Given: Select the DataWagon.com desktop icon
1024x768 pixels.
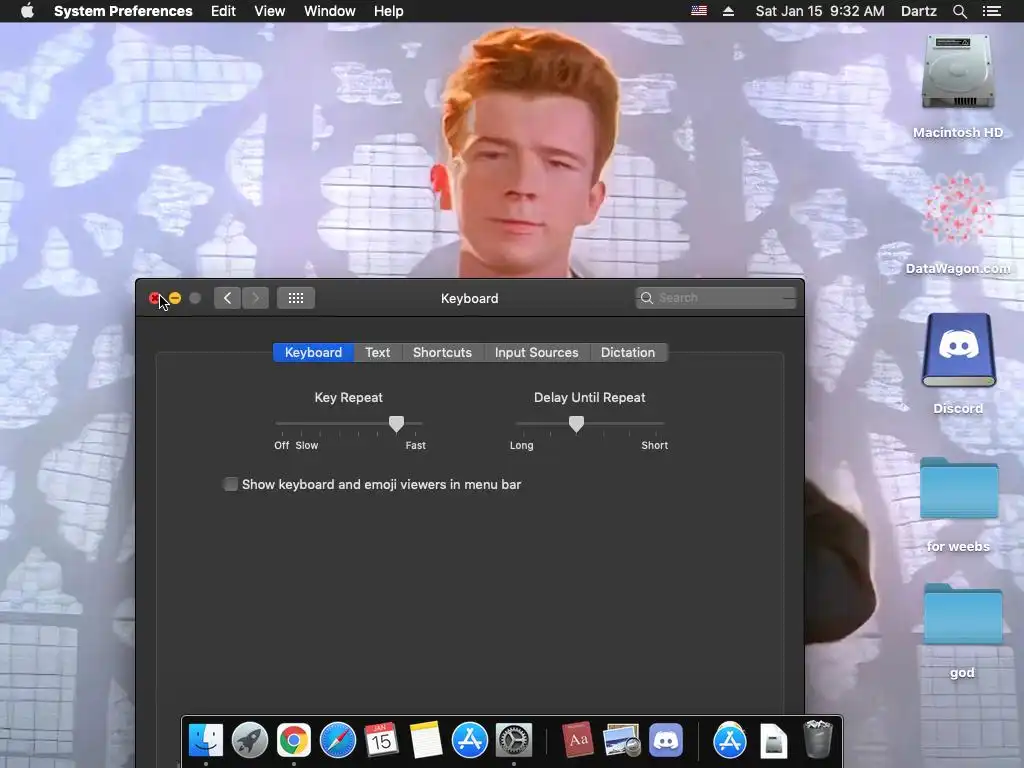Looking at the screenshot, I should pos(958,209).
